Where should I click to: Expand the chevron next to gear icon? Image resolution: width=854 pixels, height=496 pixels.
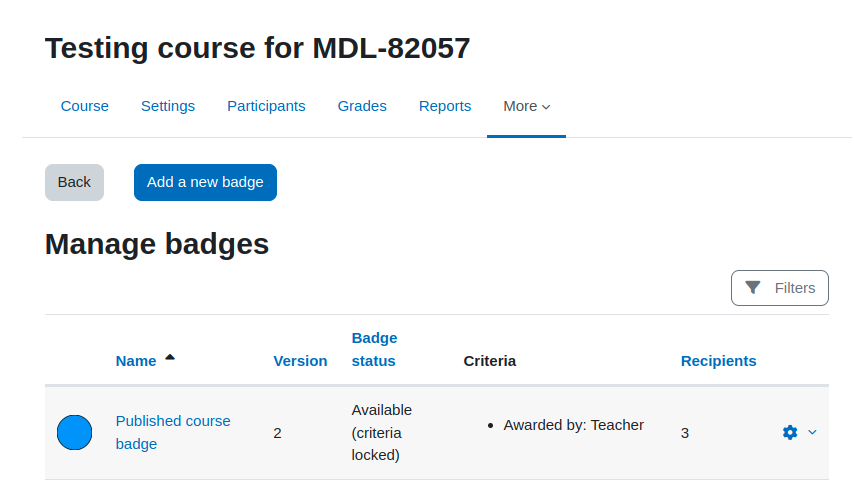(812, 432)
